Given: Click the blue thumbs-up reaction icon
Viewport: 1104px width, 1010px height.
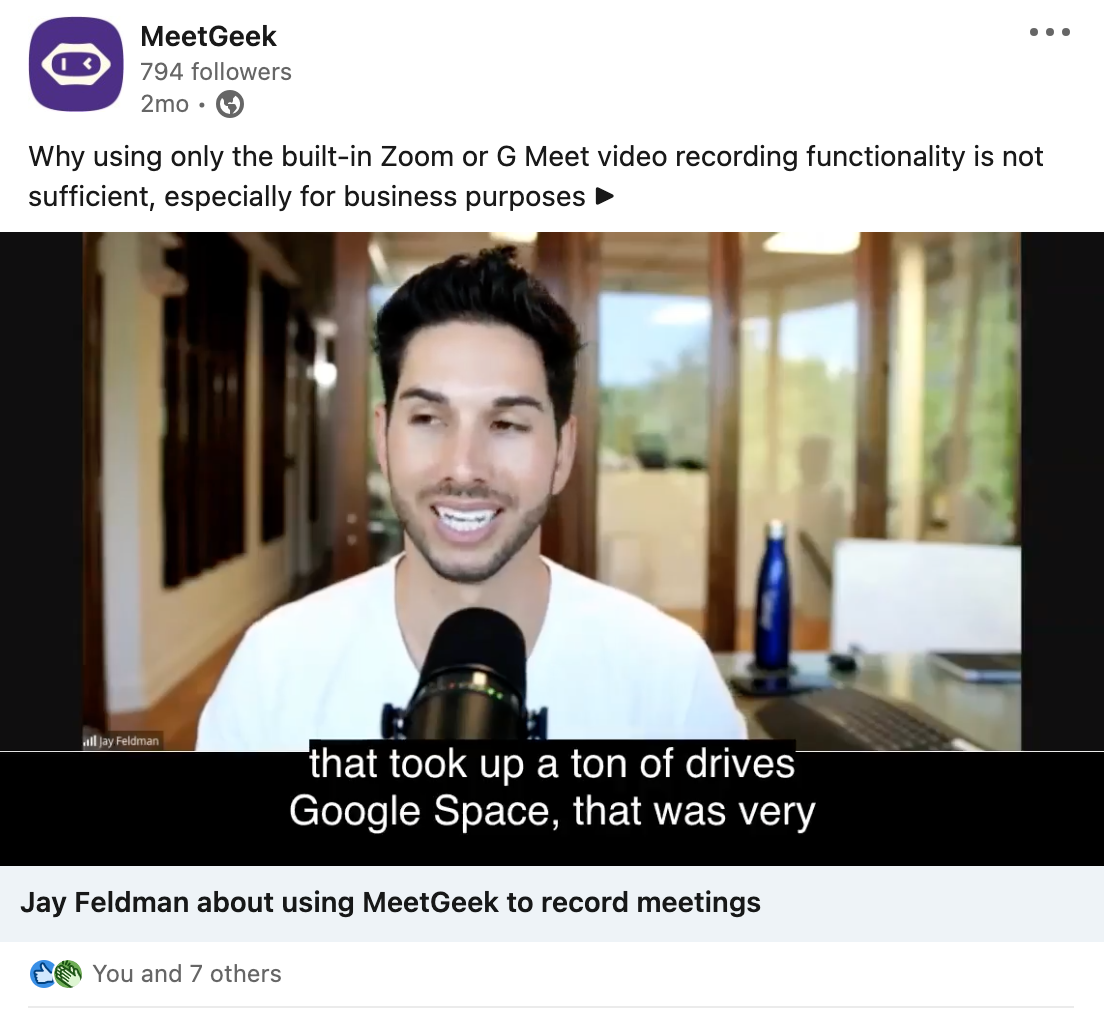Looking at the screenshot, I should click(43, 974).
